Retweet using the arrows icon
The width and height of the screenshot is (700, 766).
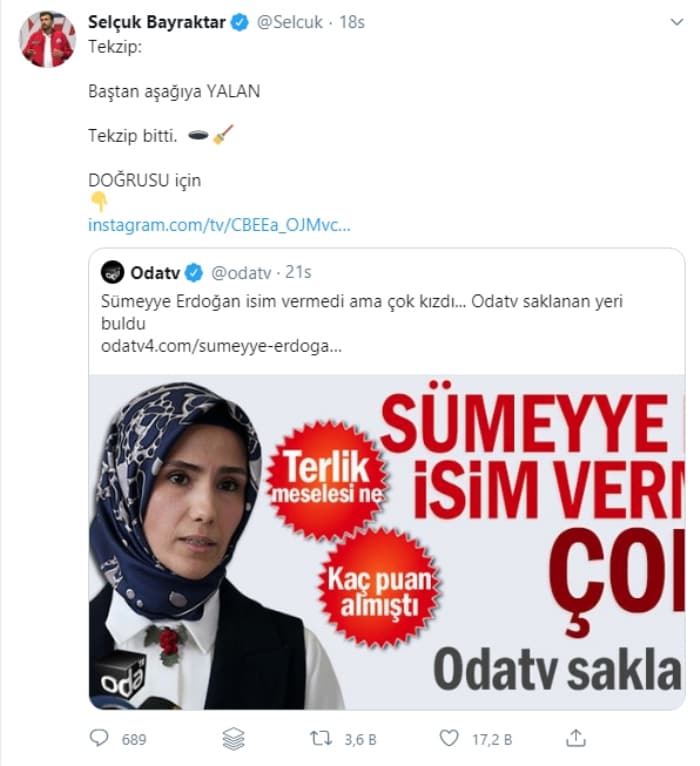coord(321,738)
